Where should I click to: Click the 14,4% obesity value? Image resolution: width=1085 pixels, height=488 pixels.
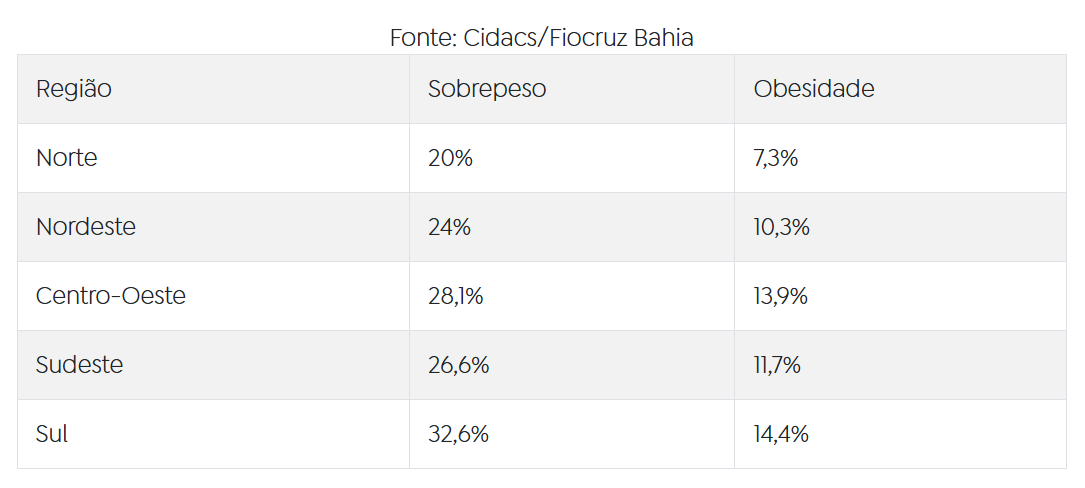click(x=781, y=434)
